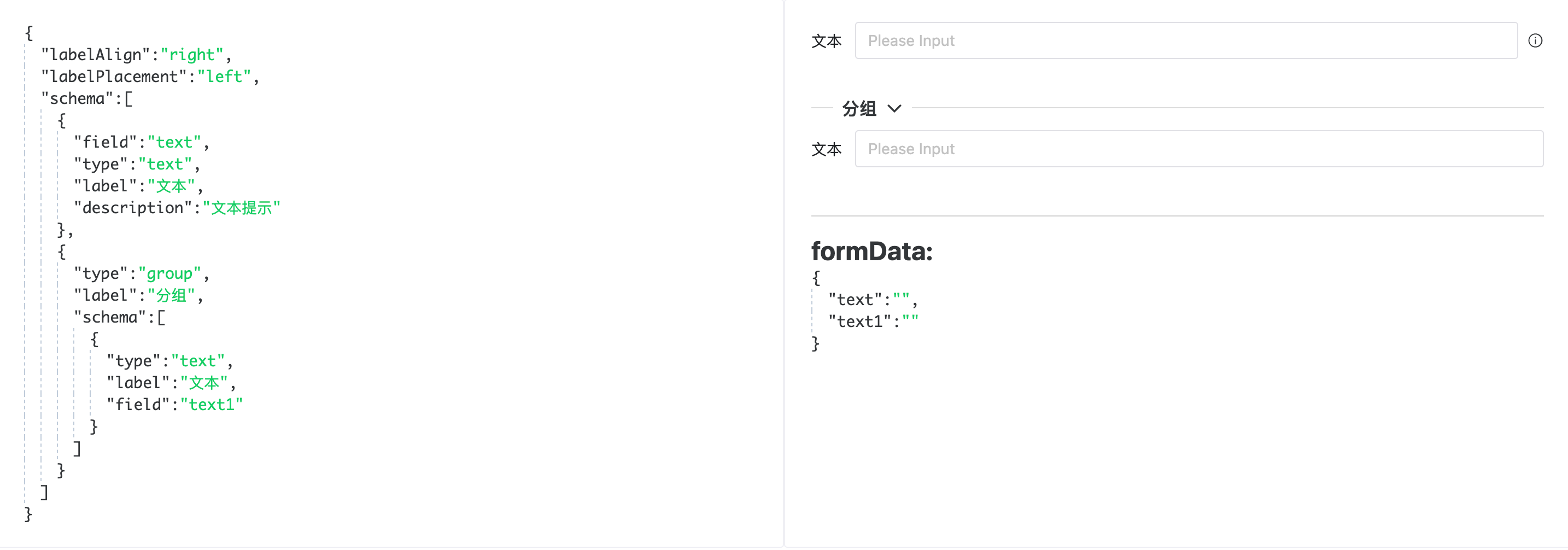The height and width of the screenshot is (550, 1568).
Task: Select the "right" value of labelAlign
Action: click(x=192, y=55)
